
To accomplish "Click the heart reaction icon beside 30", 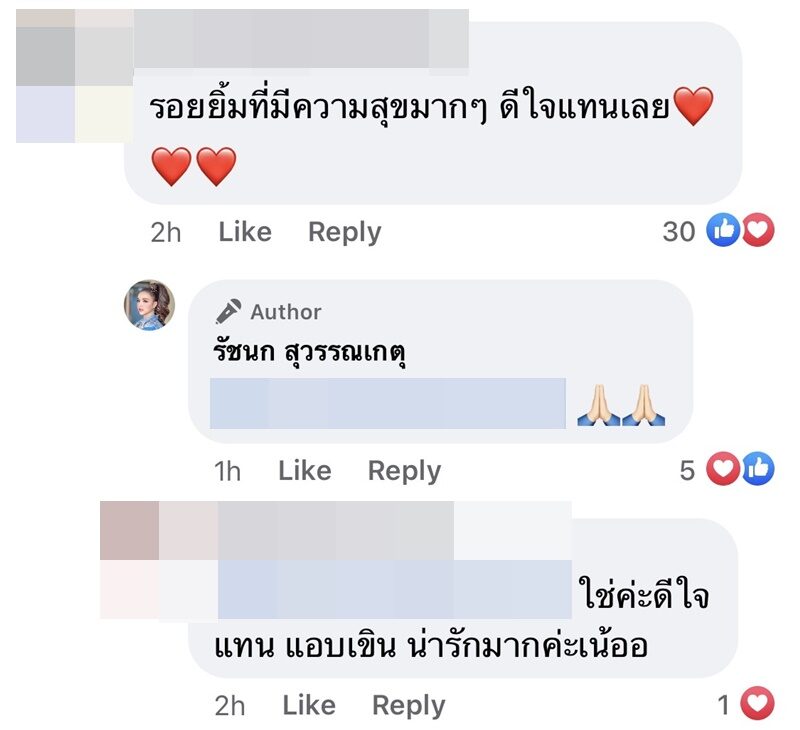I will pos(759,232).
